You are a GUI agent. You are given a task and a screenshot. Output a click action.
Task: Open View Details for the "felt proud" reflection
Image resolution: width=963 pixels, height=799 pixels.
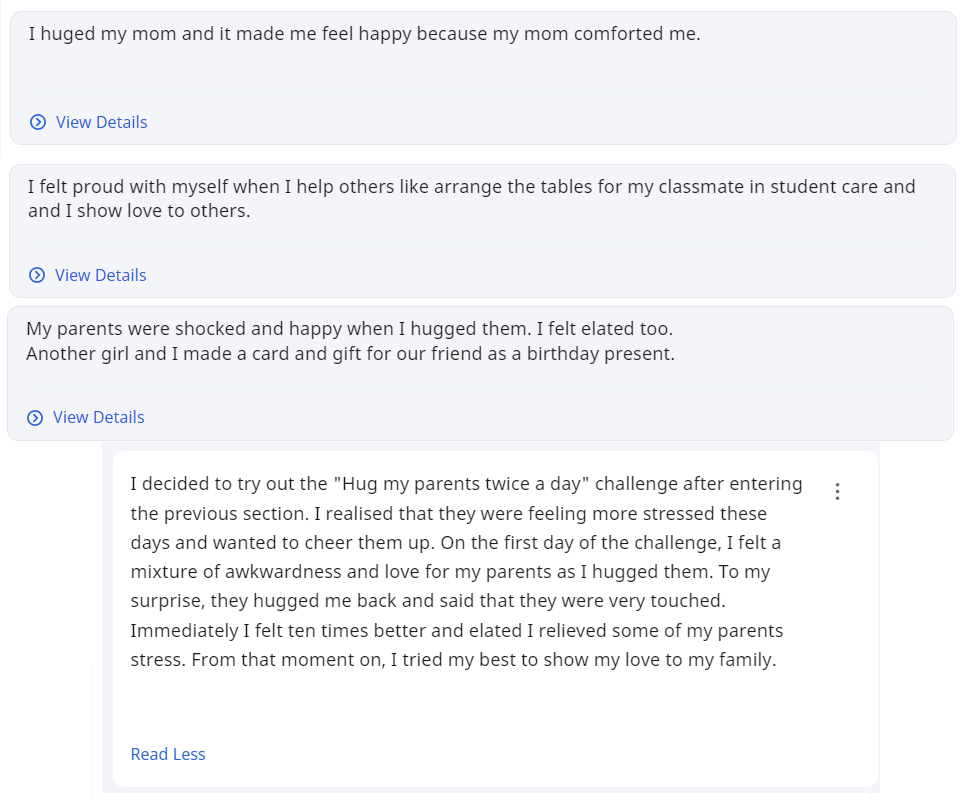click(100, 275)
